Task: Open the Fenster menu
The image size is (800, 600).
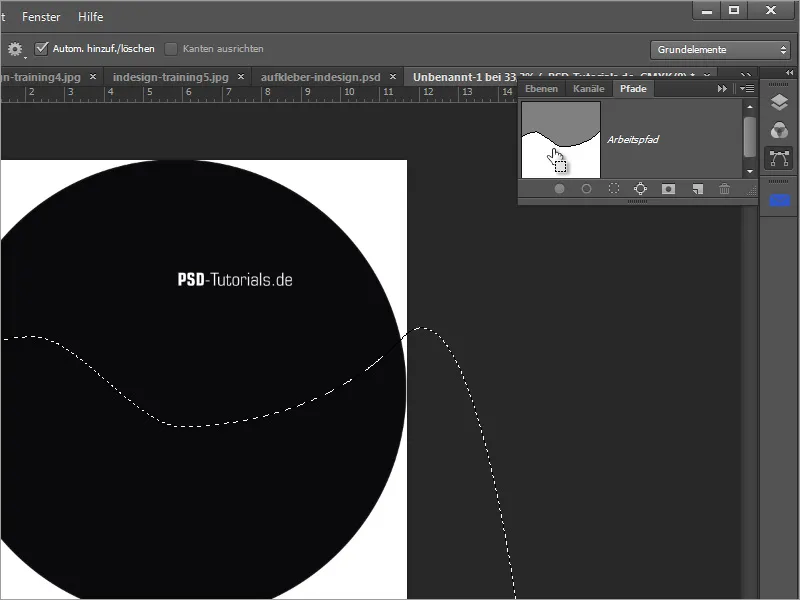Action: click(41, 17)
